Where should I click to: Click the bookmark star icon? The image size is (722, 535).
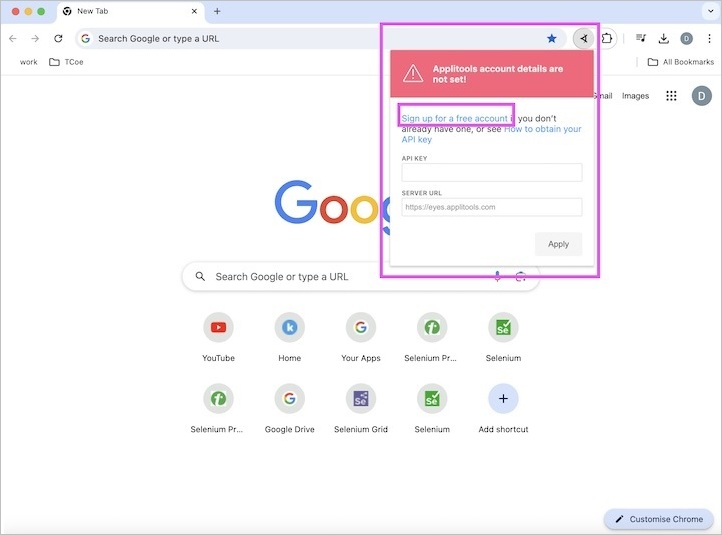pyautogui.click(x=552, y=39)
